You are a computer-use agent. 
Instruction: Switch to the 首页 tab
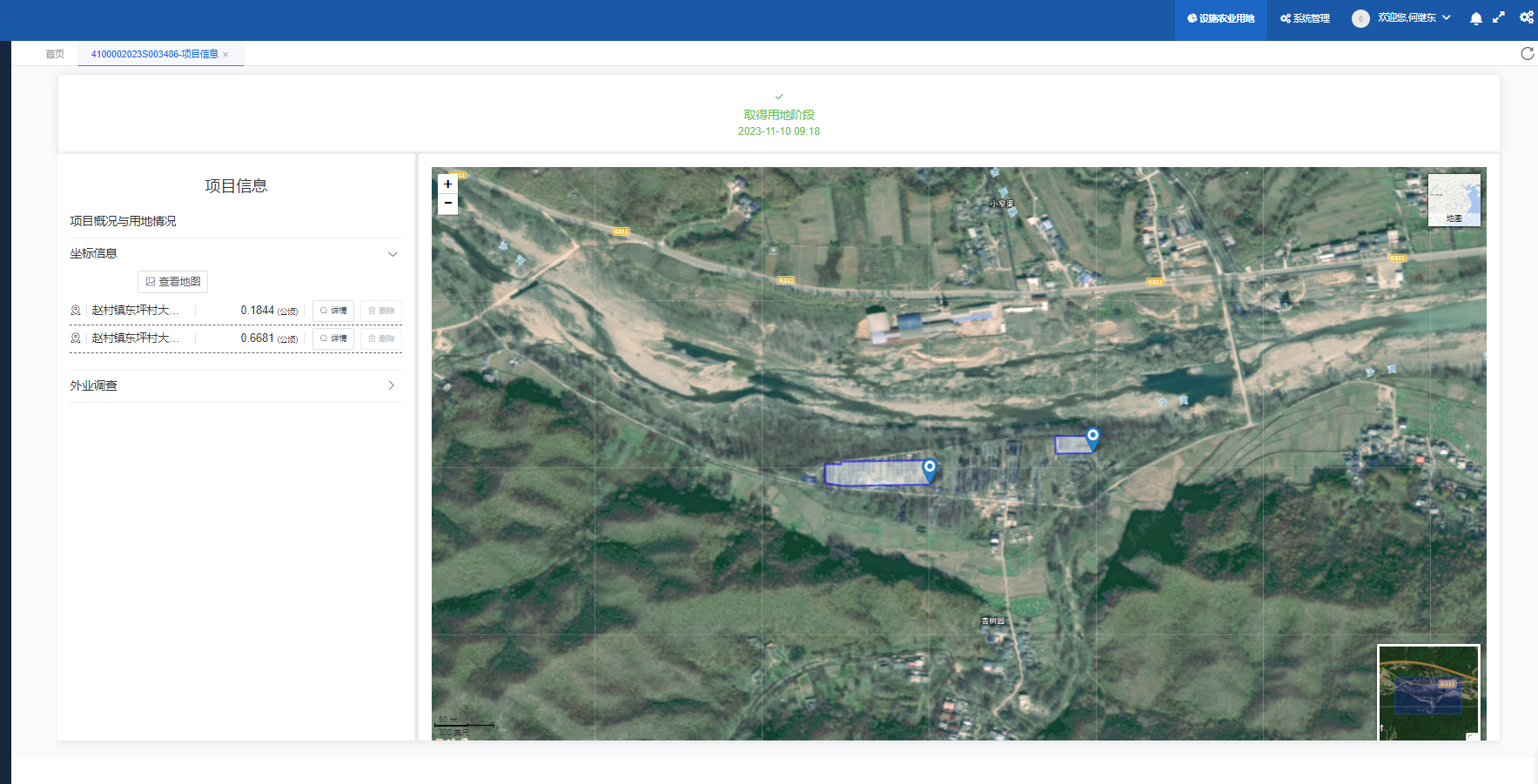pyautogui.click(x=55, y=54)
